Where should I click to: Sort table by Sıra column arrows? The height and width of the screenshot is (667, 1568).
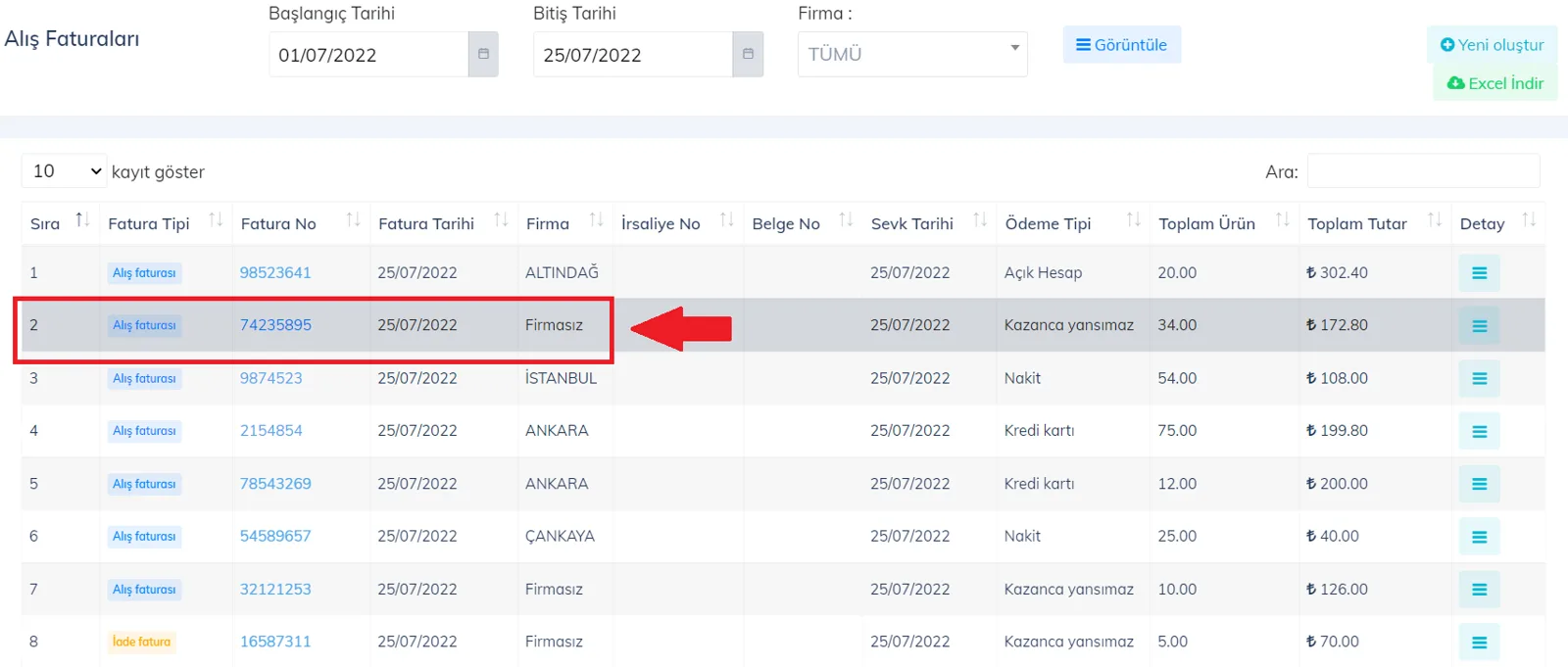82,220
